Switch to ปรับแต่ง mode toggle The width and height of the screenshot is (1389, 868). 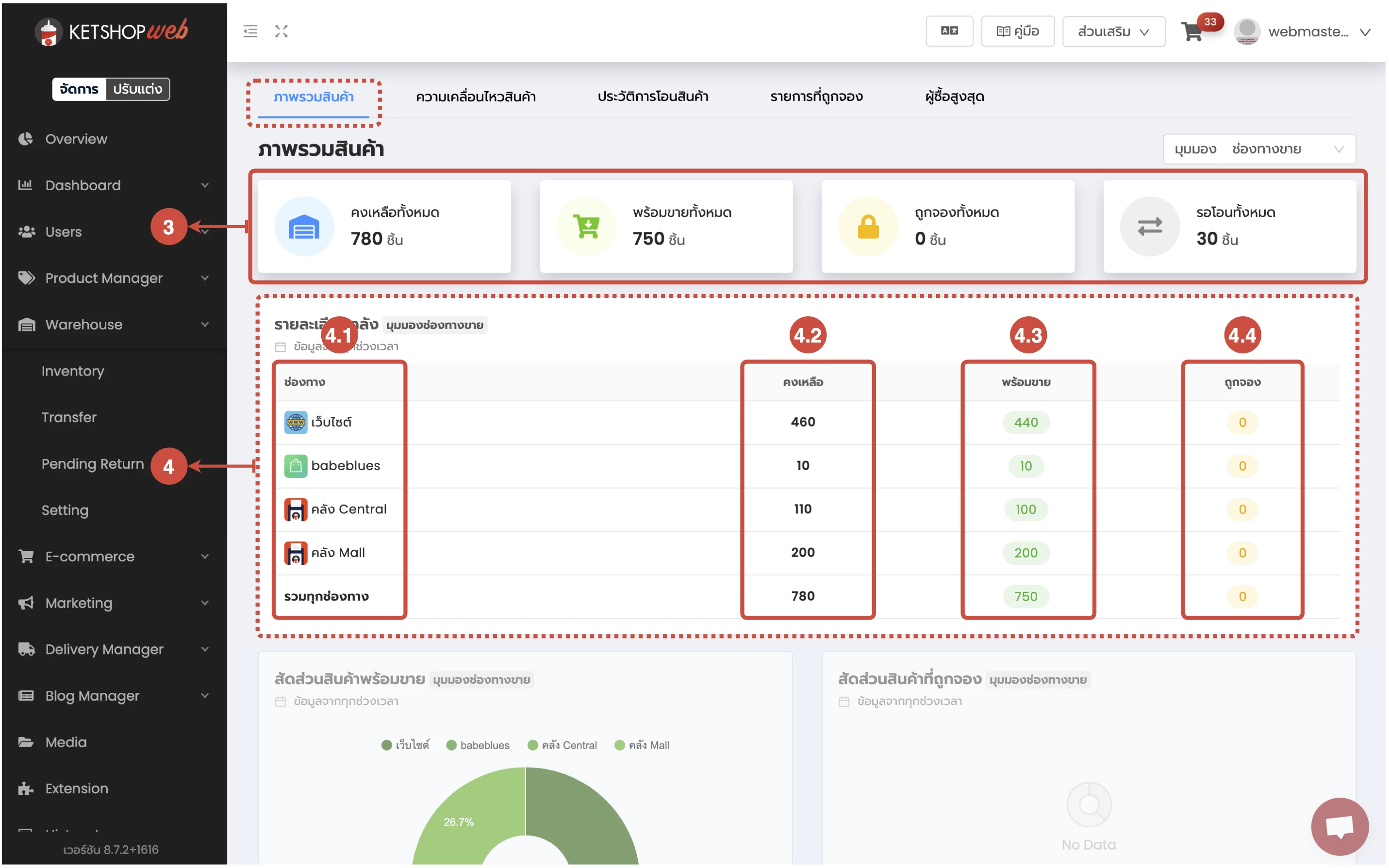click(x=138, y=89)
